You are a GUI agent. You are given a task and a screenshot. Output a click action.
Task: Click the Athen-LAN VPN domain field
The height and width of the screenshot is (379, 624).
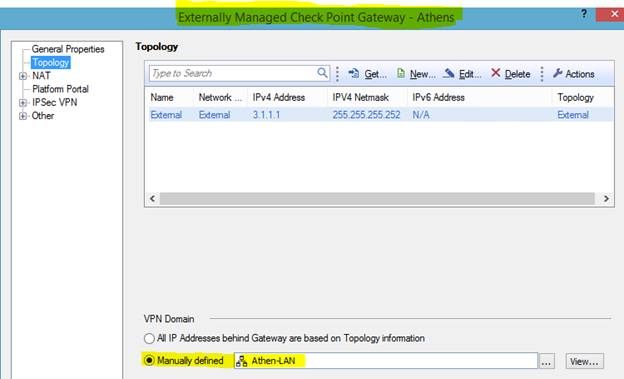coord(386,361)
